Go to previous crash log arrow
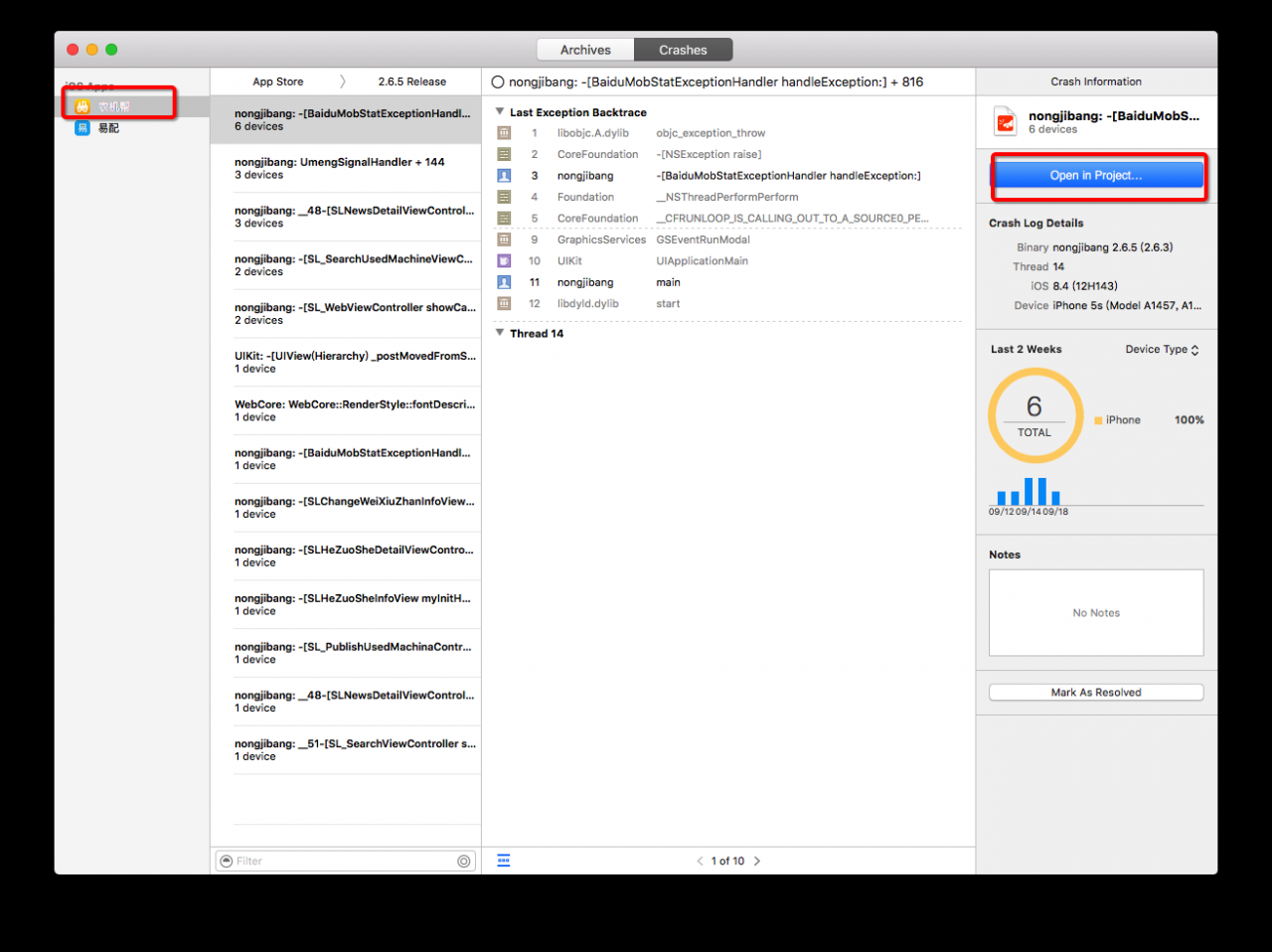The height and width of the screenshot is (952, 1272). click(700, 862)
